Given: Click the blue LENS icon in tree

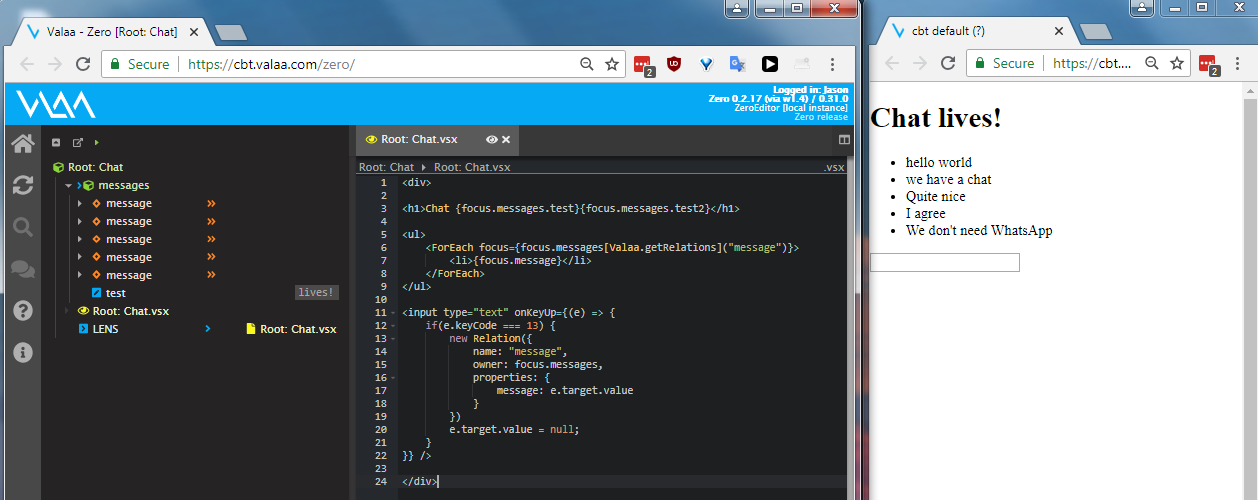Looking at the screenshot, I should (83, 329).
